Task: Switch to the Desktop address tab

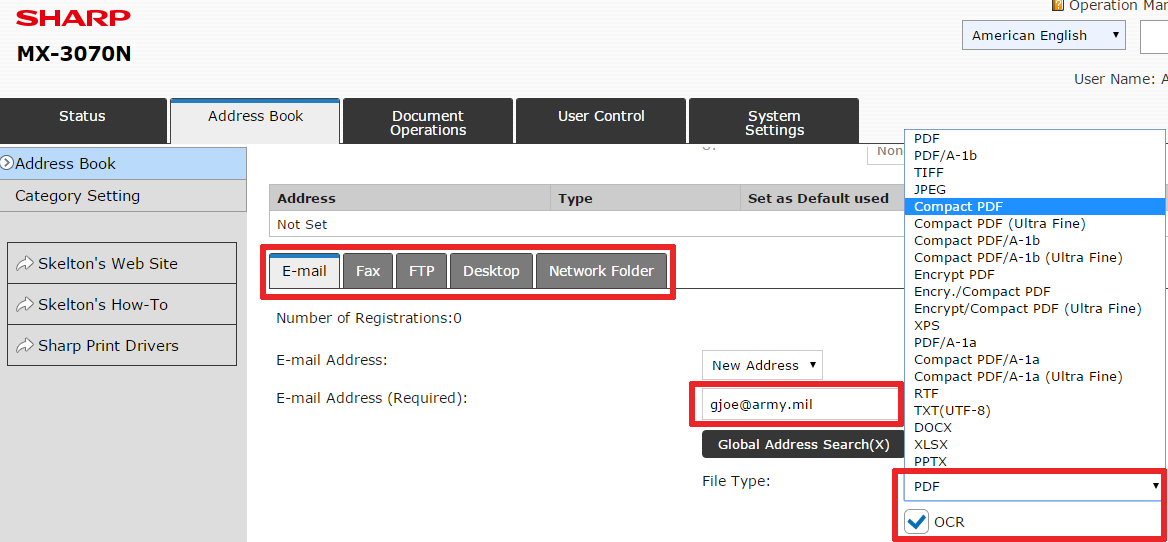Action: [x=492, y=271]
